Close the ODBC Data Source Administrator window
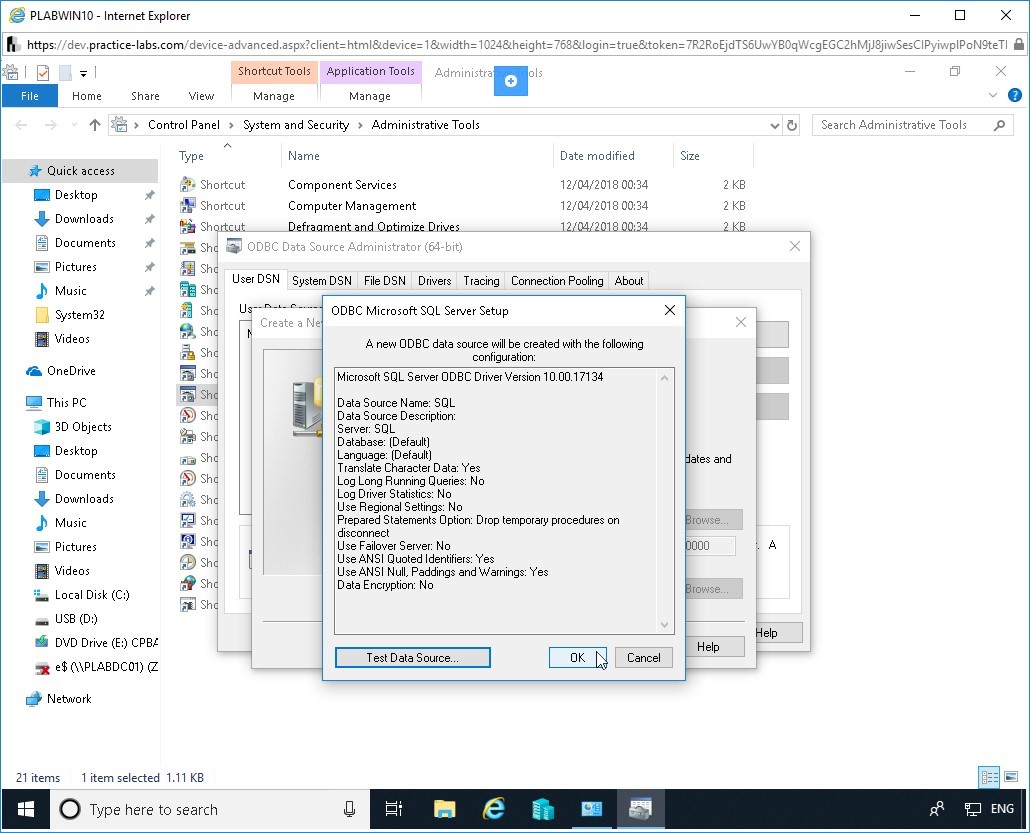Image resolution: width=1030 pixels, height=833 pixels. click(795, 246)
